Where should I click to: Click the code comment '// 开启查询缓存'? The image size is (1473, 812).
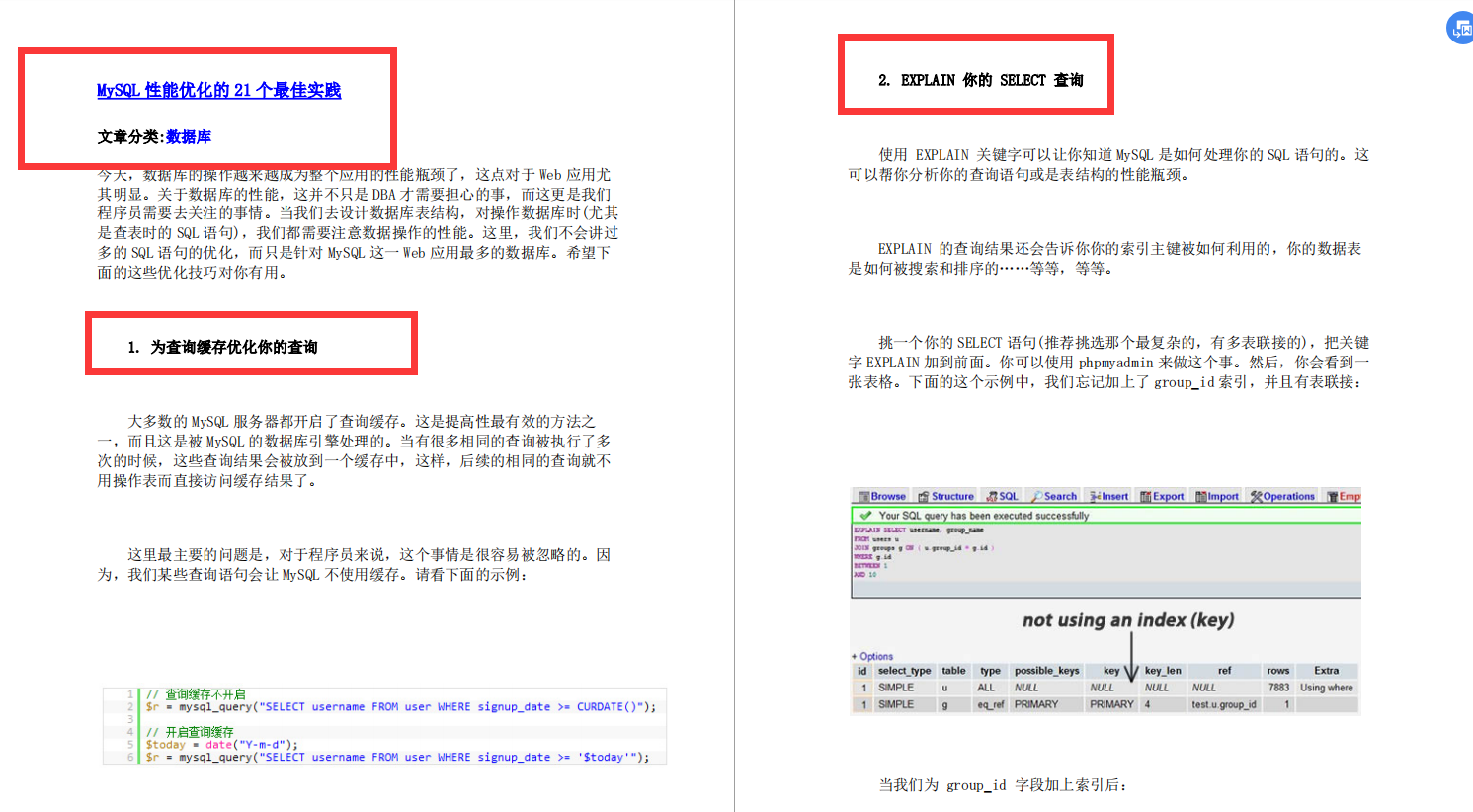tap(190, 732)
